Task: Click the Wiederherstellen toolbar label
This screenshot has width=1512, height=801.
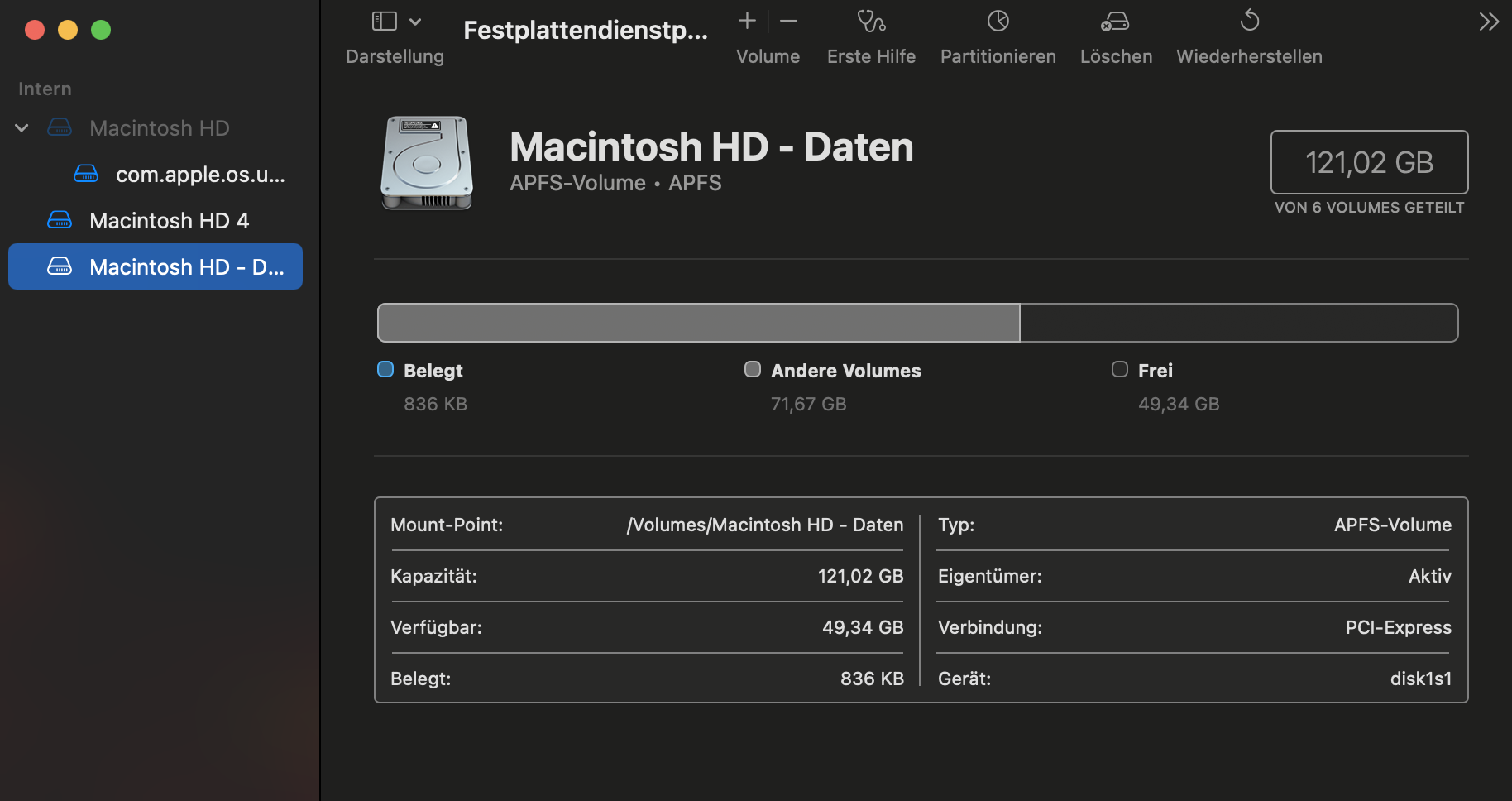Action: 1249,56
